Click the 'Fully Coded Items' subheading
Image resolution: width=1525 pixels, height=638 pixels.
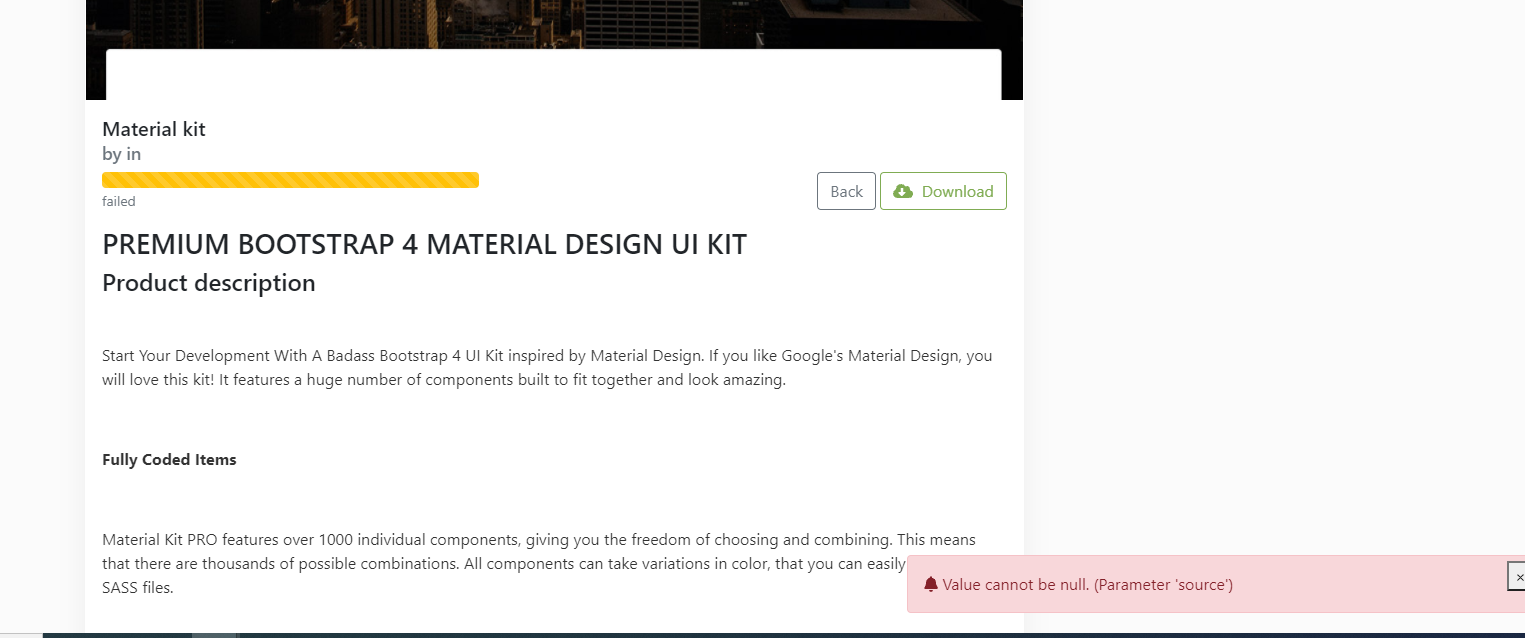(168, 459)
